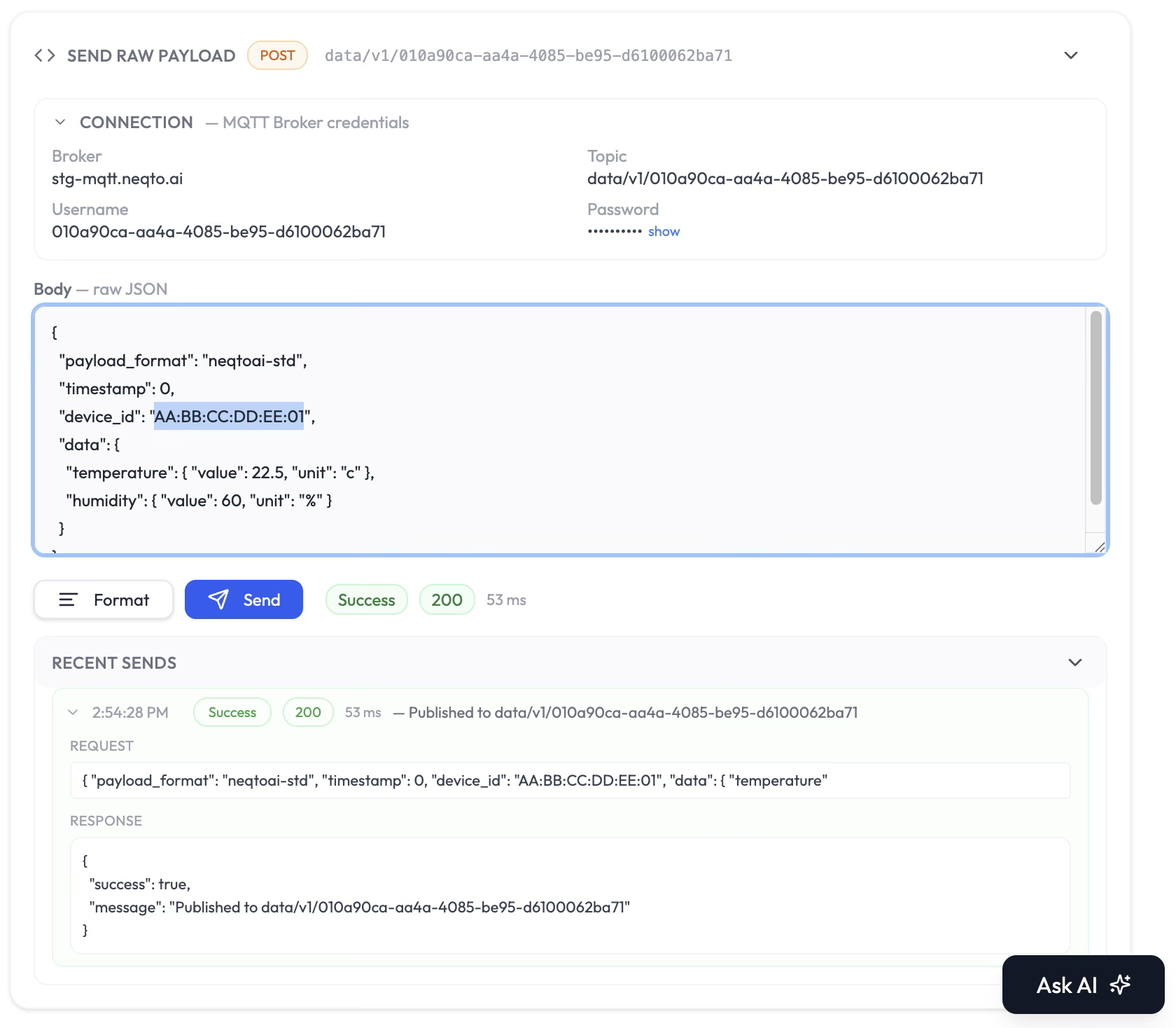Click the "humidity" line in body

coord(199,501)
